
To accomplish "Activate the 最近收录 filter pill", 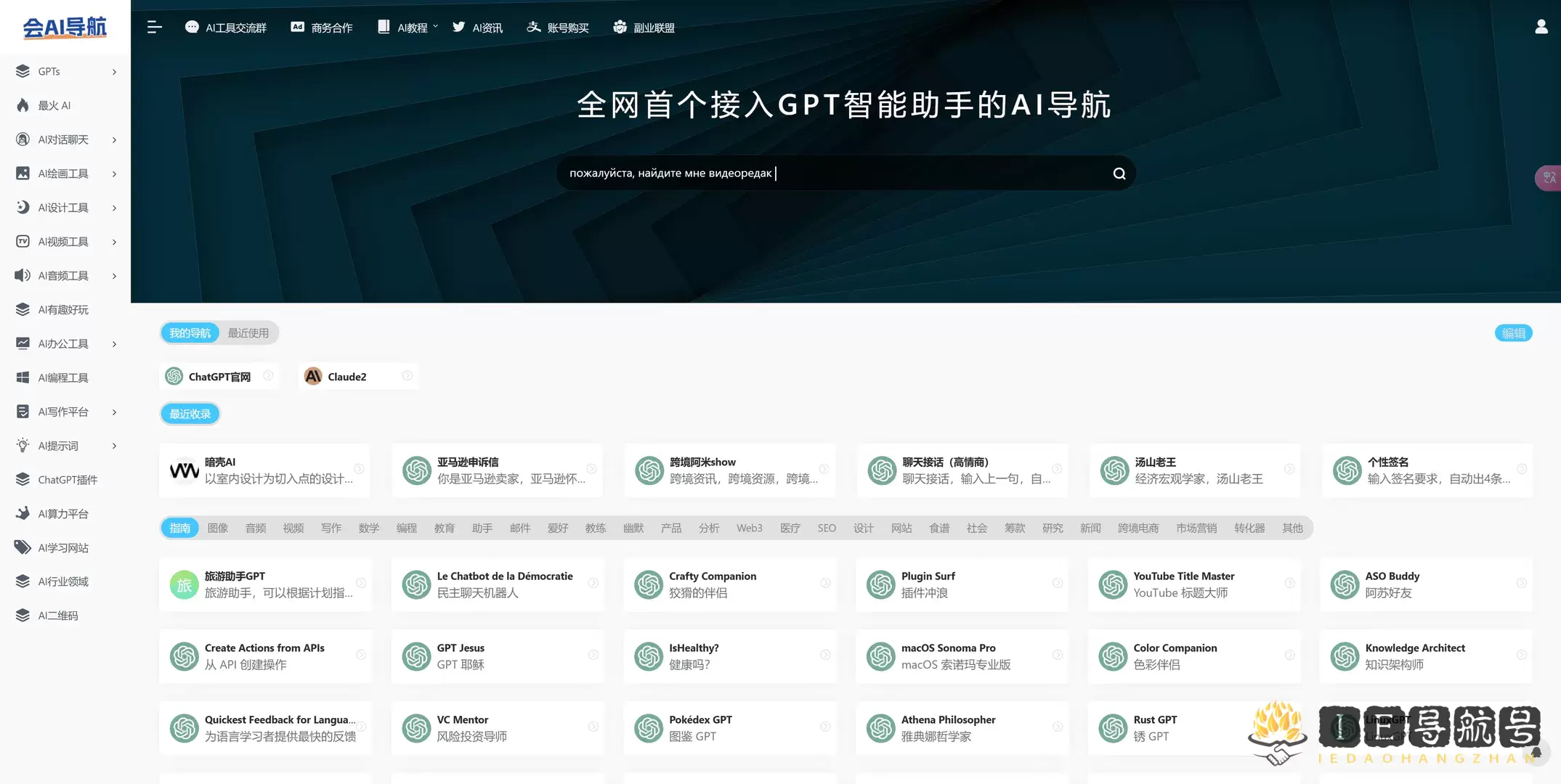I will click(x=189, y=413).
